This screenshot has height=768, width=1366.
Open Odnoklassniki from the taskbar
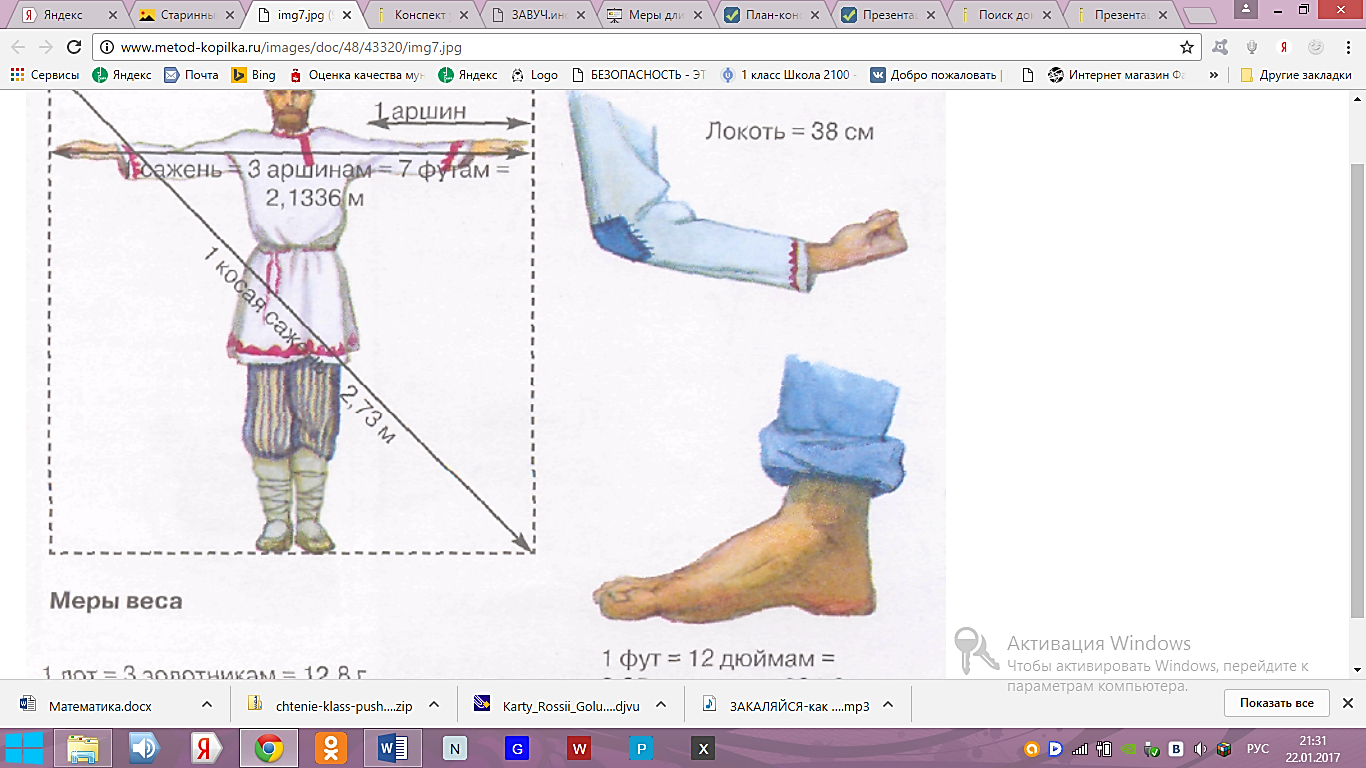(329, 748)
